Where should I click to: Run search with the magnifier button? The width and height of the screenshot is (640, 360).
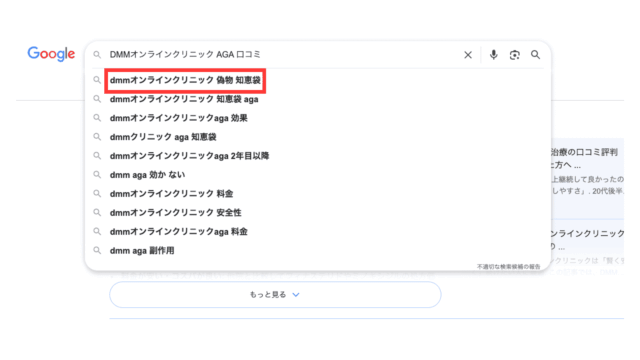pyautogui.click(x=535, y=55)
